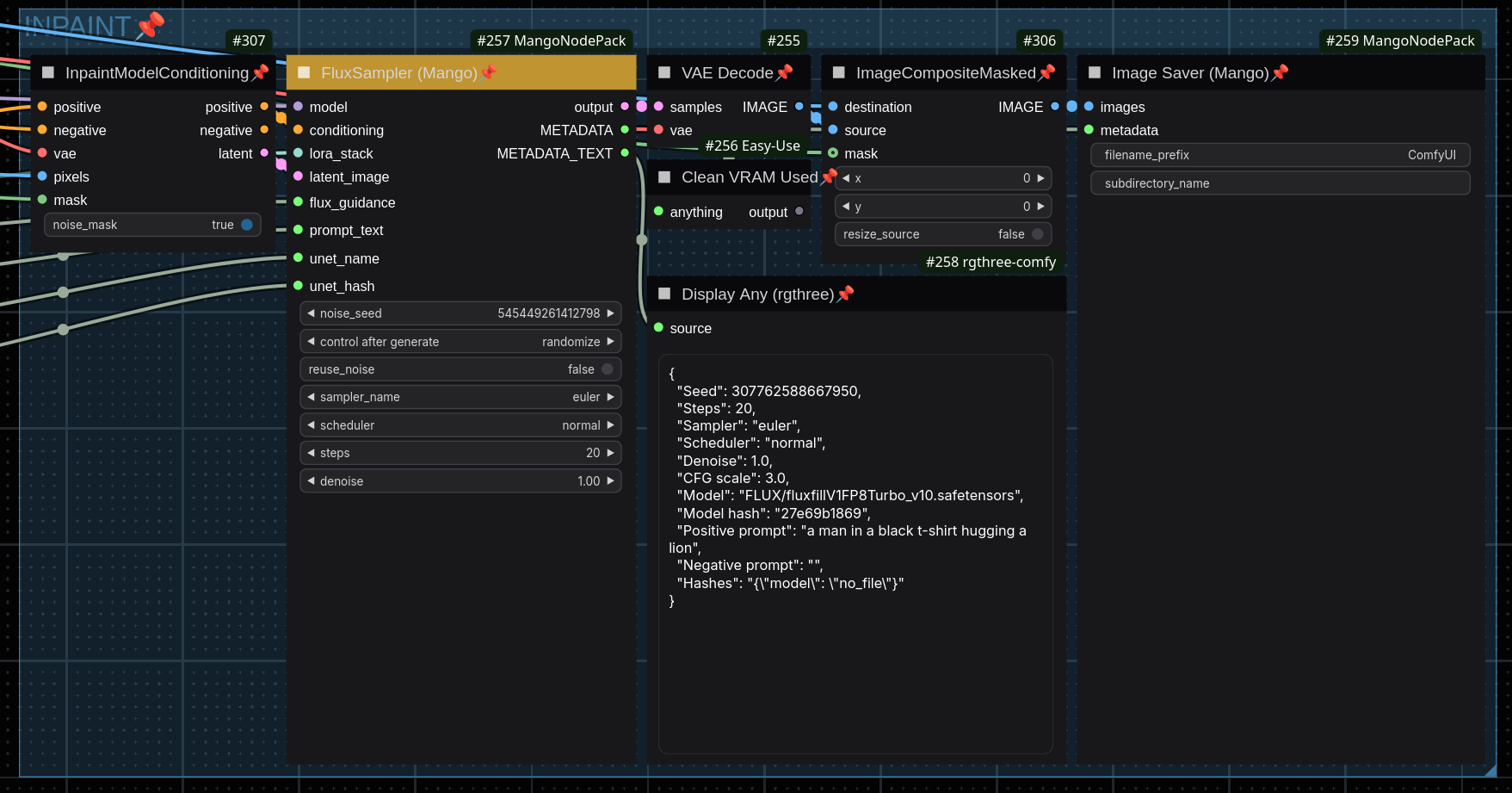The height and width of the screenshot is (793, 1512).
Task: Collapse the ImageCompositeMasked node via its square icon
Action: point(838,73)
